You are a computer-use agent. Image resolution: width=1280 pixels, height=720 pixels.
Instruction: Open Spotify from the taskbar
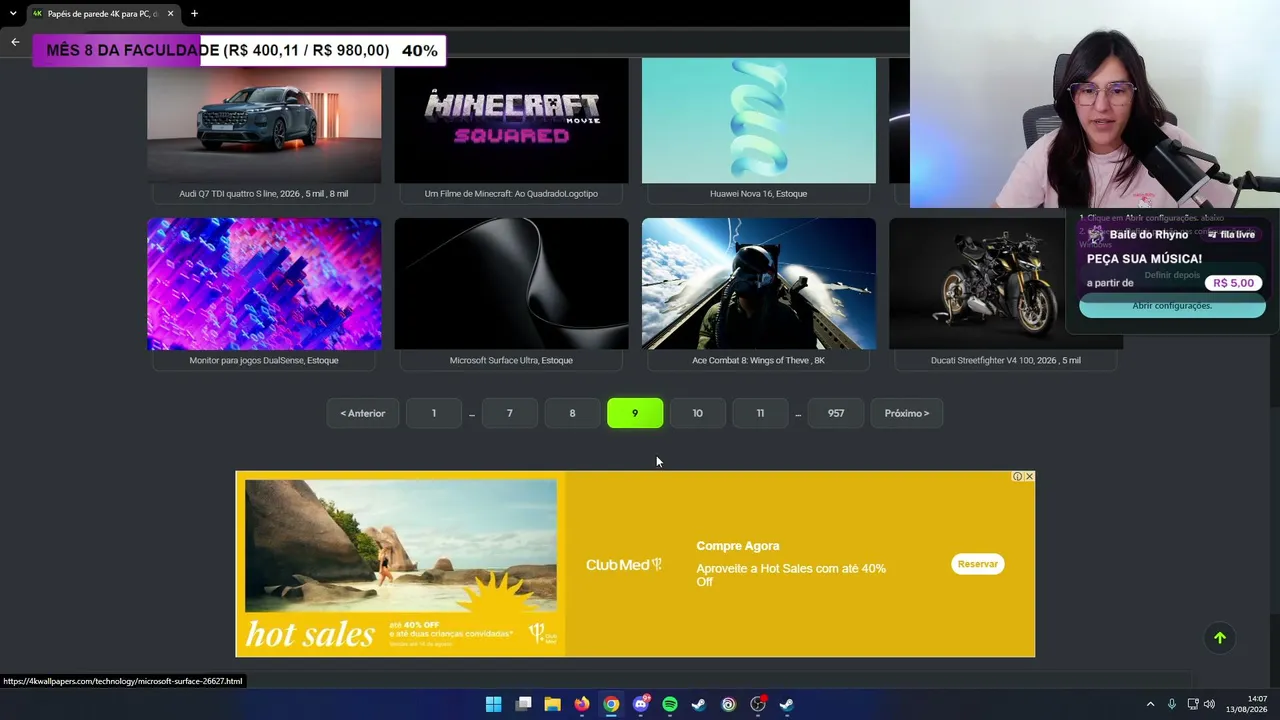click(670, 704)
